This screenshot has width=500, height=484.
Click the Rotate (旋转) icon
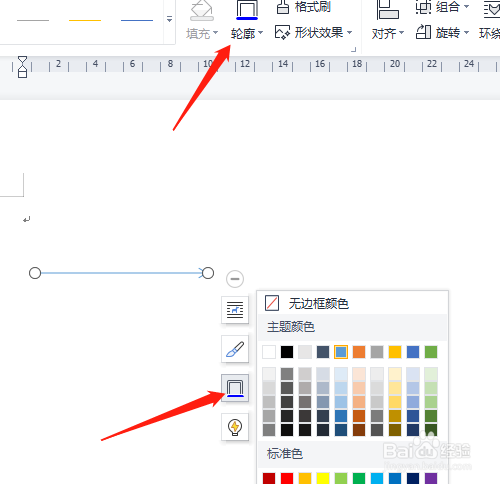point(423,32)
